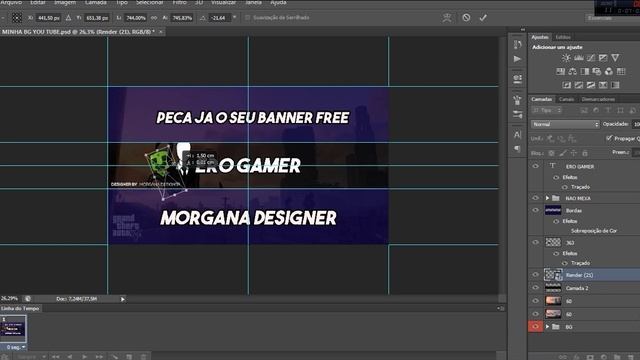Select the Bordas layer thumbnail
The width and height of the screenshot is (640, 360).
pos(553,210)
